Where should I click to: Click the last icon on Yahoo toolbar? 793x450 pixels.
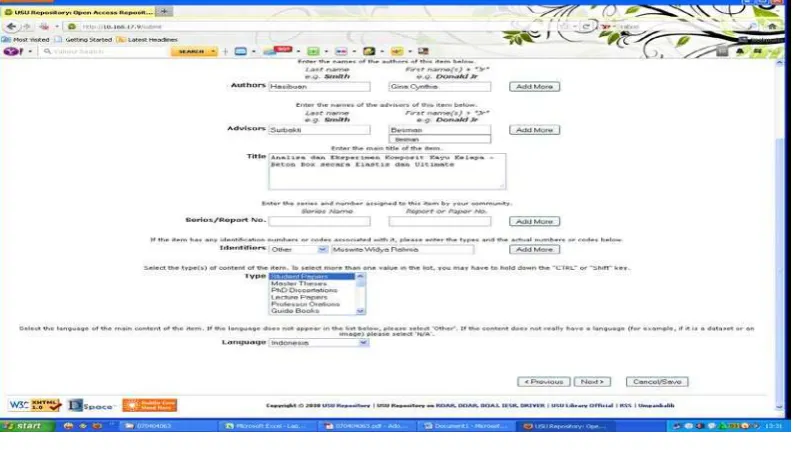point(423,52)
